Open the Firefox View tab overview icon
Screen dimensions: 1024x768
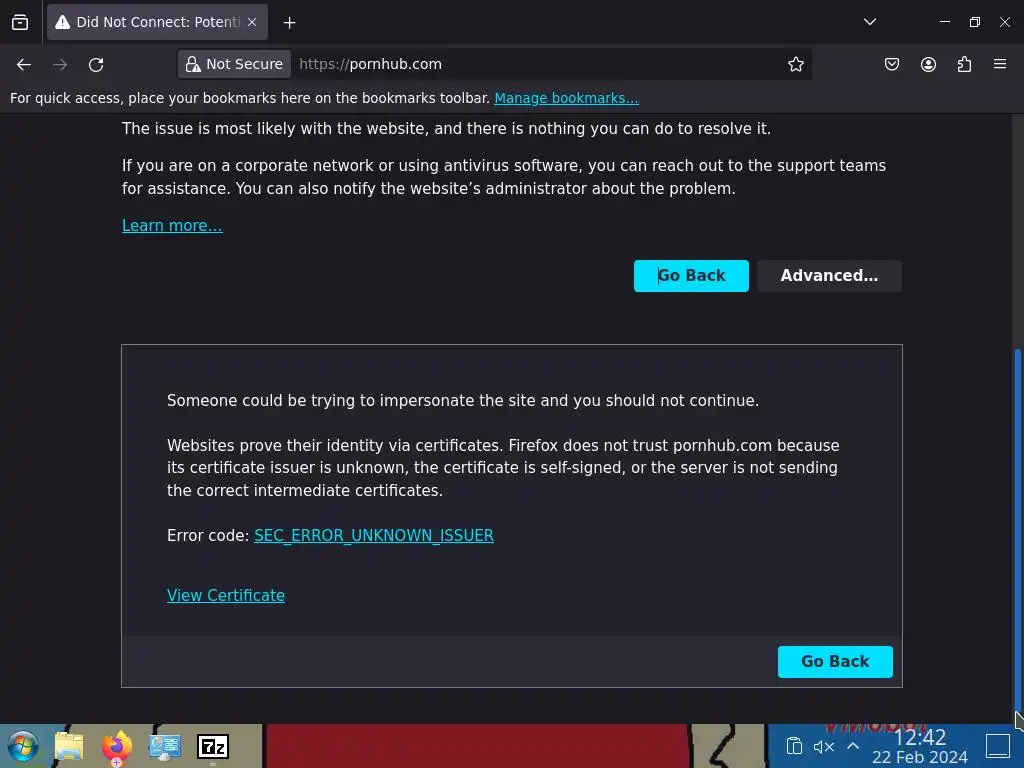point(20,22)
